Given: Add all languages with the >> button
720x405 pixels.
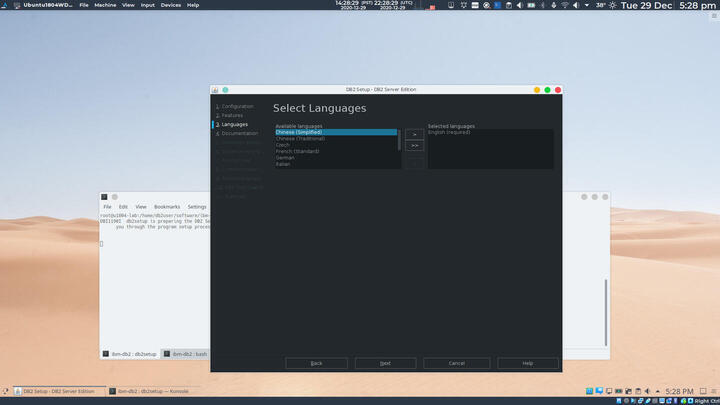Looking at the screenshot, I should tap(414, 146).
